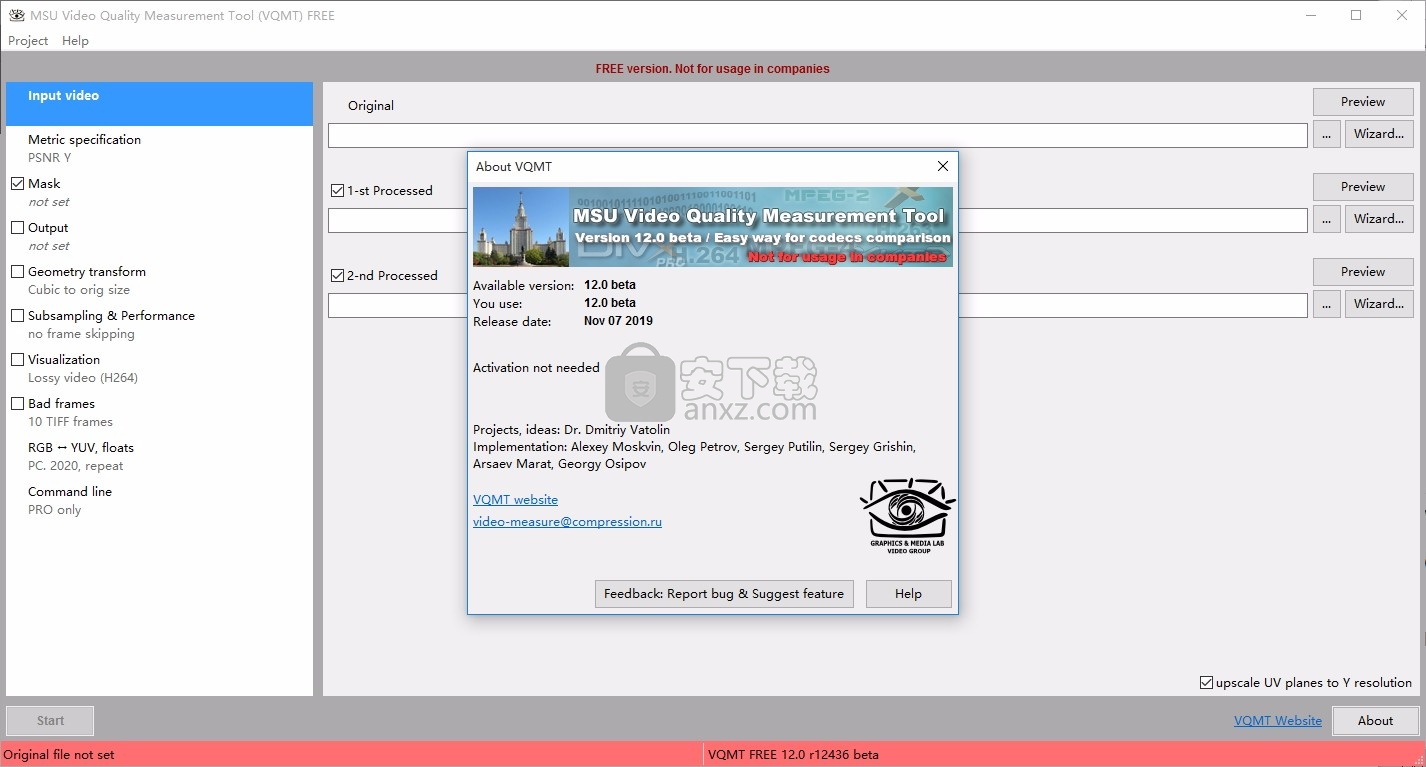
Task: Click 'Nov 07 2019' release date text
Action: point(618,321)
